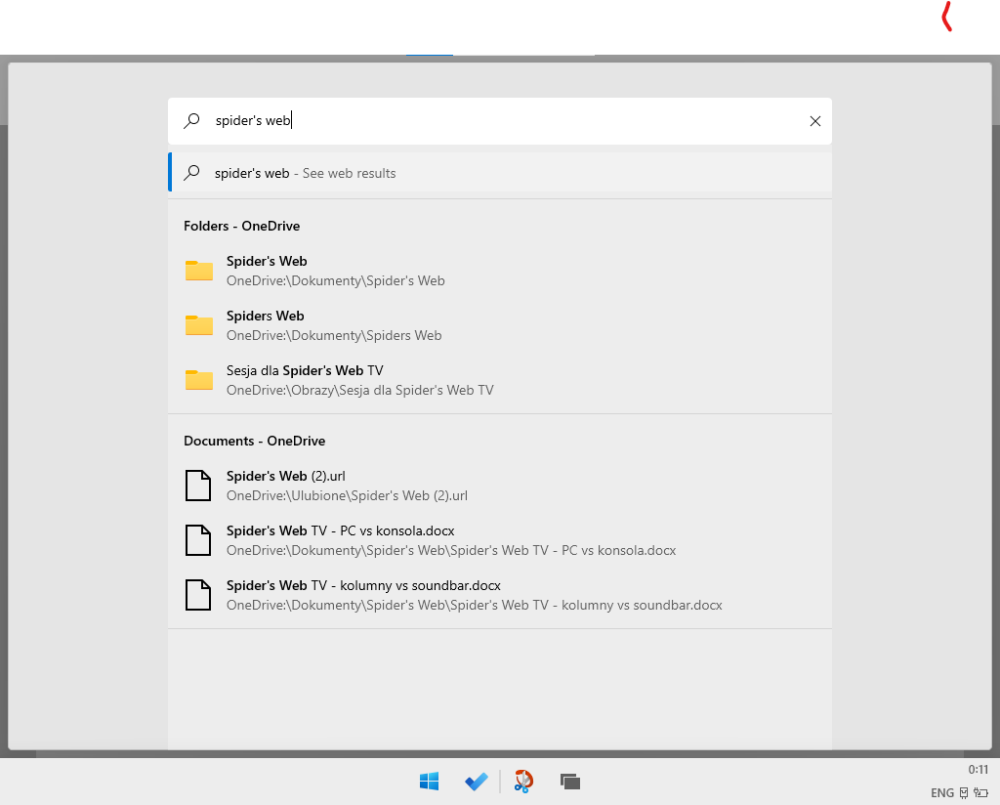This screenshot has height=805, width=1000.
Task: Launch the blue checkmark To Do app
Action: click(476, 781)
